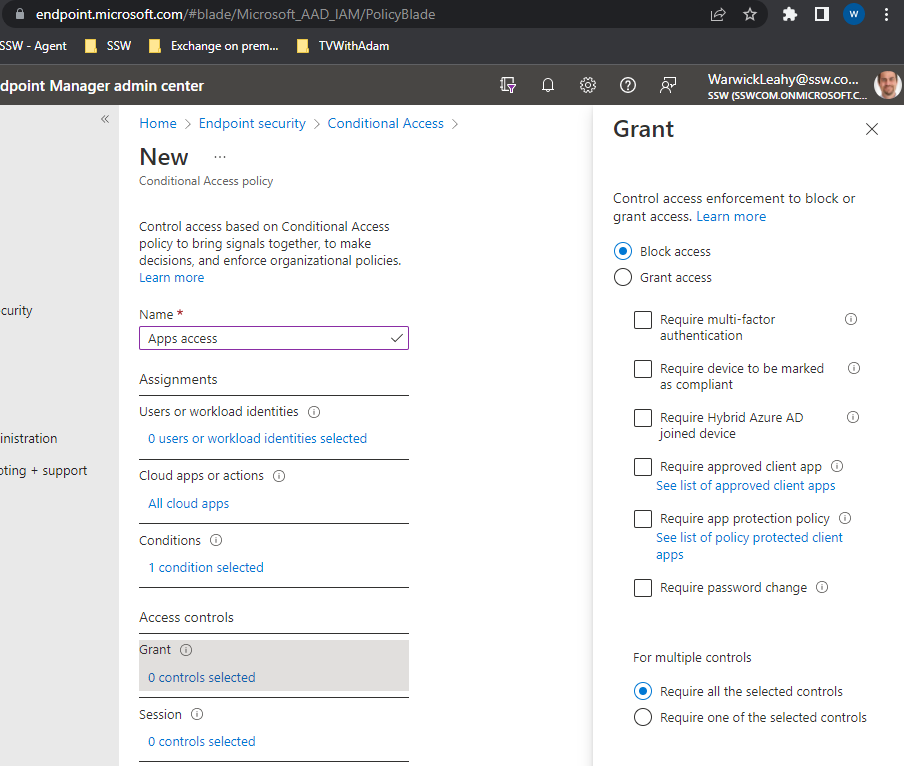
Task: Open the notifications bell
Action: (548, 85)
